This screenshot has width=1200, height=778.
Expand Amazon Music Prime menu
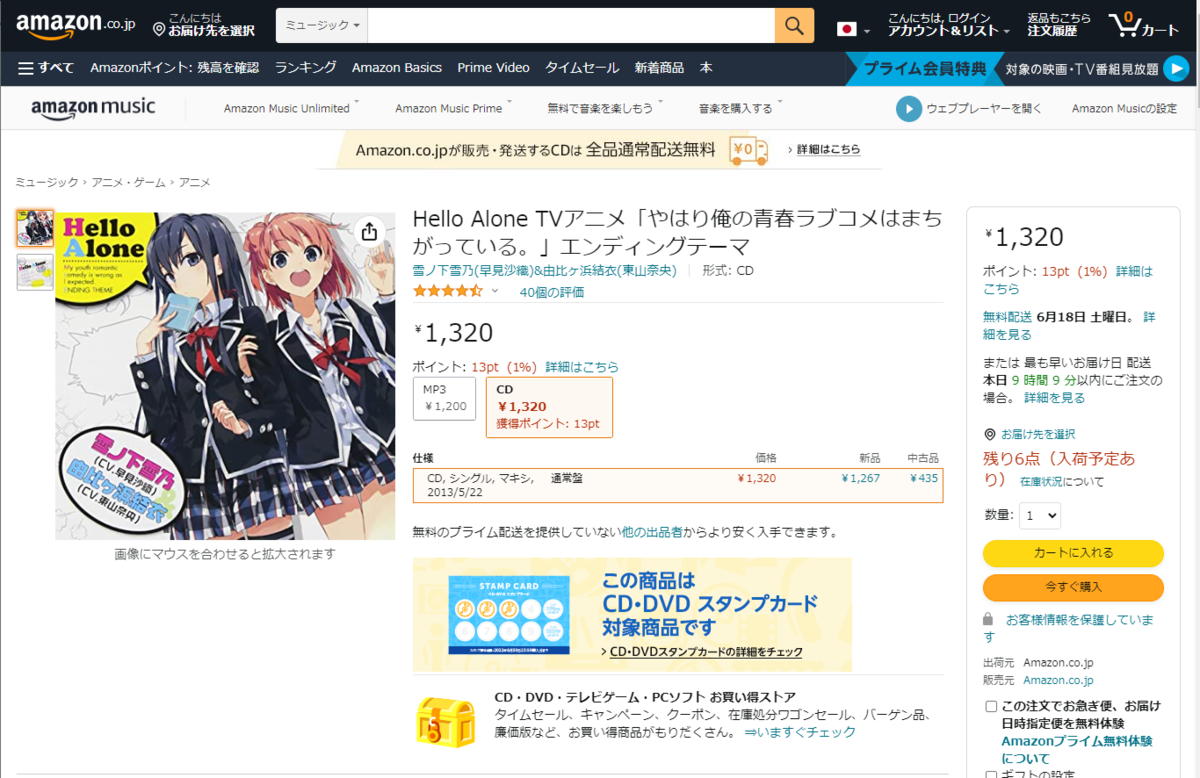(453, 108)
